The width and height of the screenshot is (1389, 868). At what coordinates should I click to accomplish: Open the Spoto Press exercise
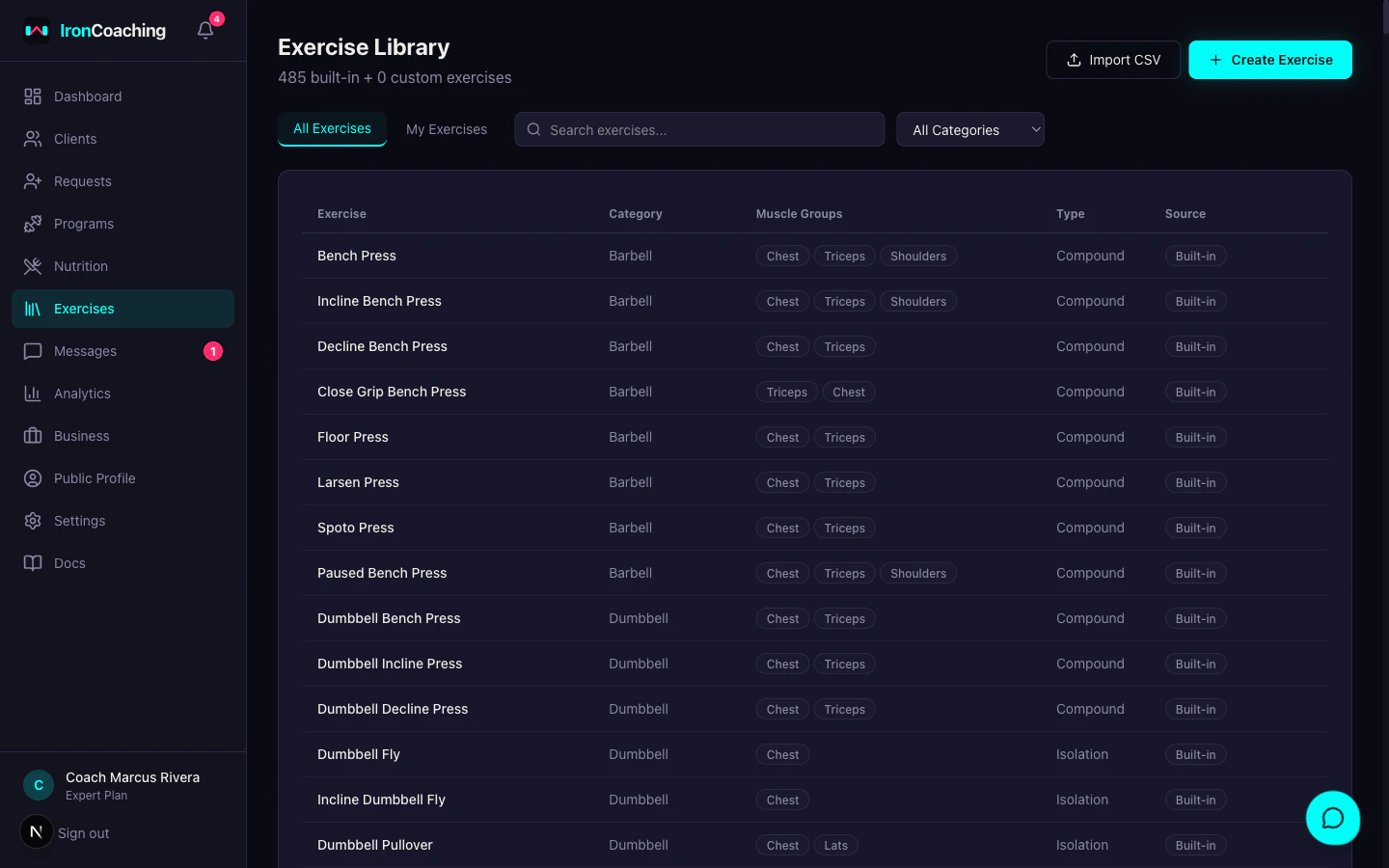pyautogui.click(x=356, y=528)
